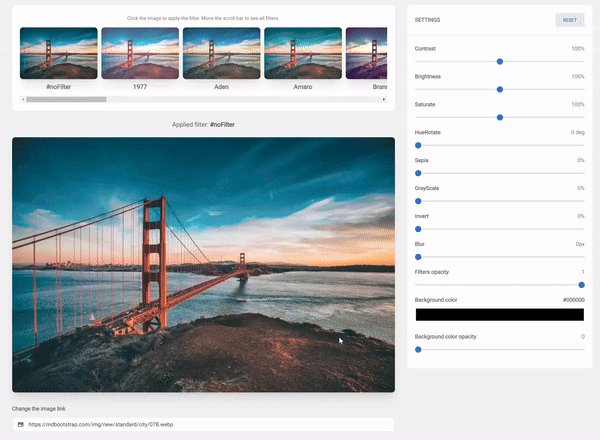Click the GrayScale slider handle
This screenshot has width=600, height=440.
(x=418, y=201)
